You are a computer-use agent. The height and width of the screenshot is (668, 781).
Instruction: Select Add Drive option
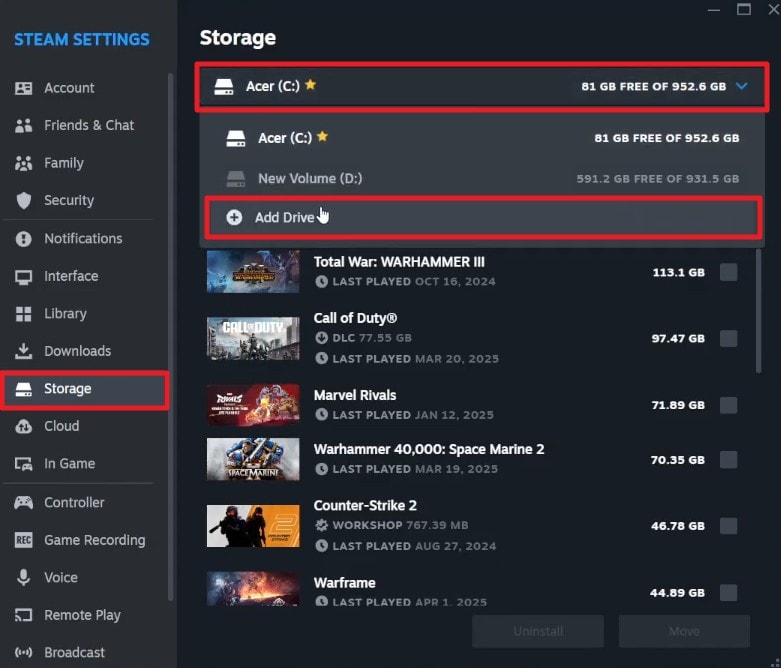[x=482, y=217]
